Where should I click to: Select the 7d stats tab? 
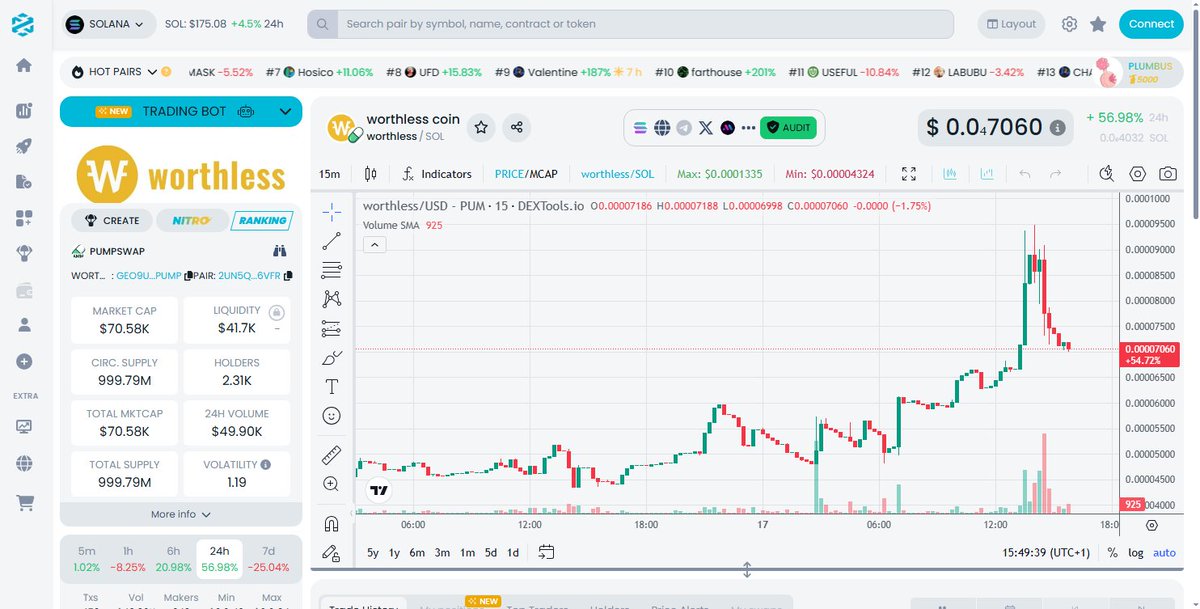click(x=268, y=558)
